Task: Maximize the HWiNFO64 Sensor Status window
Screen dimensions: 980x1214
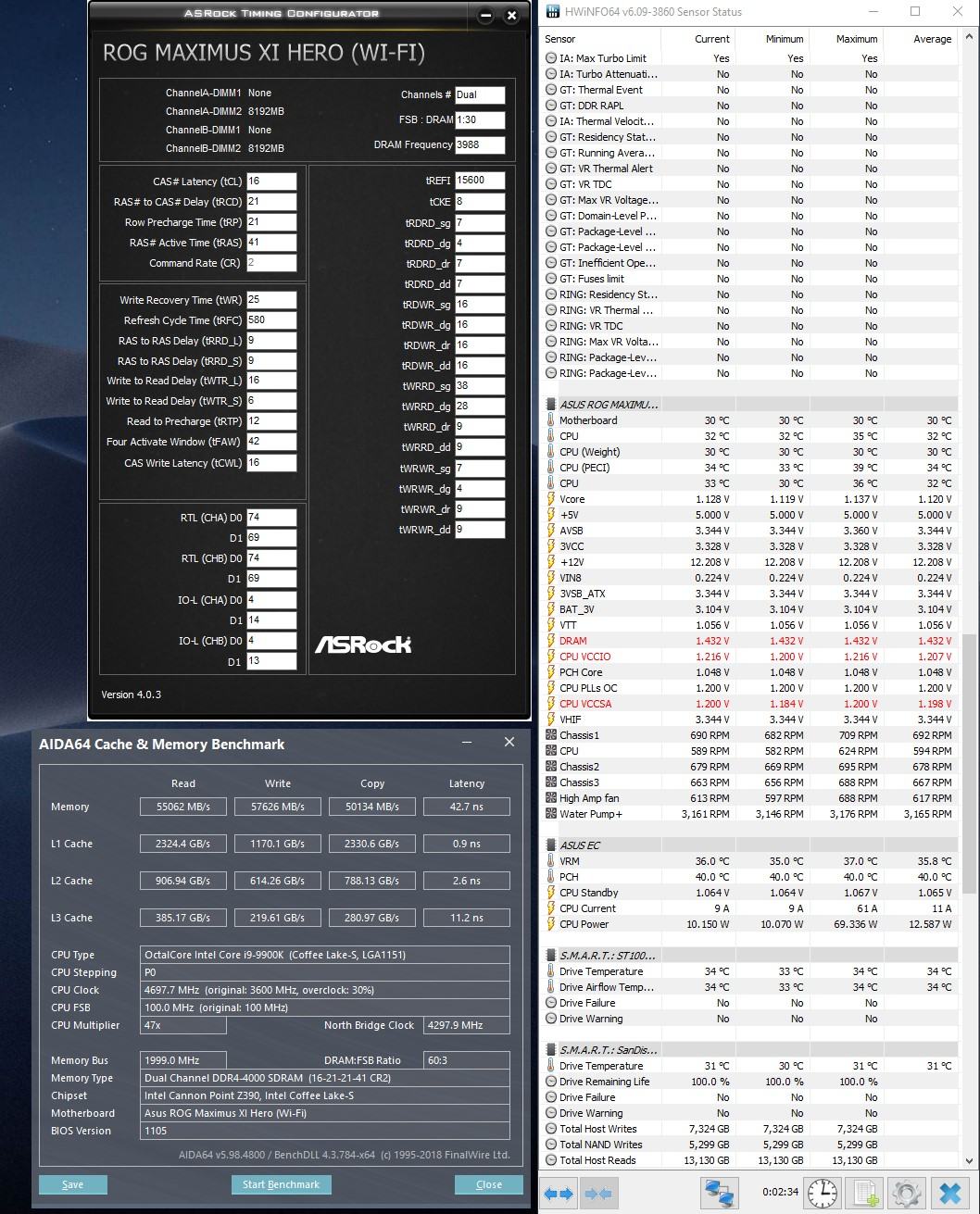Action: coord(915,12)
